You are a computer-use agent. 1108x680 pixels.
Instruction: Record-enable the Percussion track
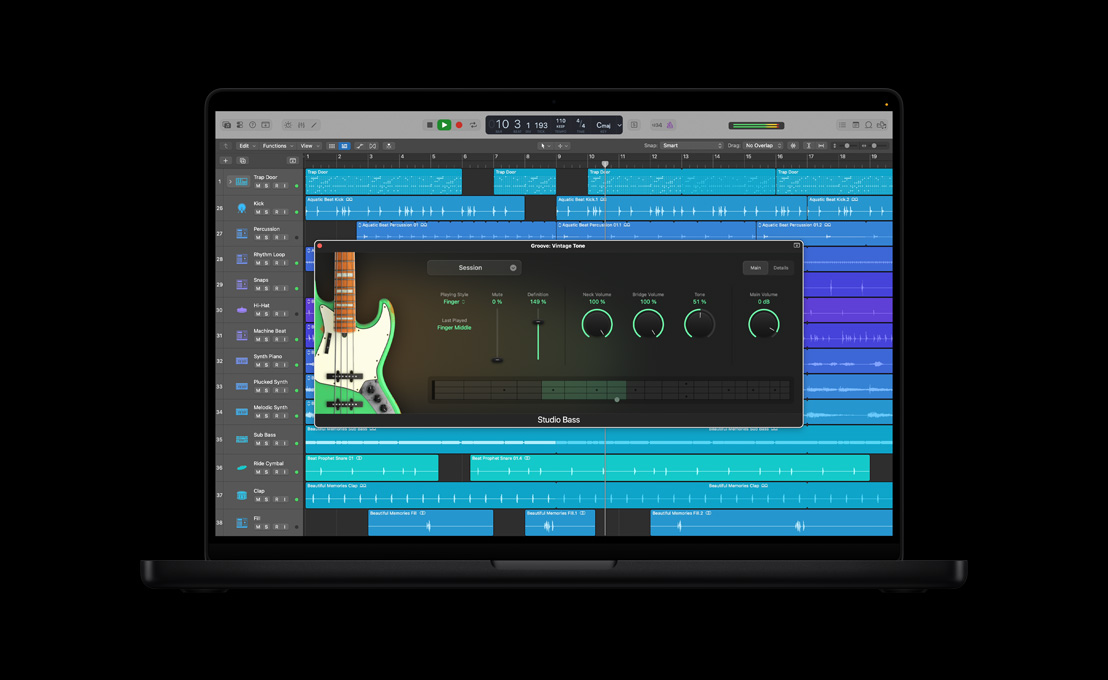point(277,237)
